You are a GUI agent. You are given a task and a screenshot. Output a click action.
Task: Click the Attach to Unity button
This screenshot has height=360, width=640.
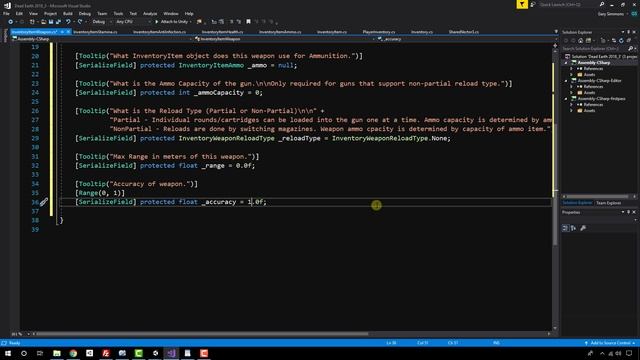coord(173,22)
